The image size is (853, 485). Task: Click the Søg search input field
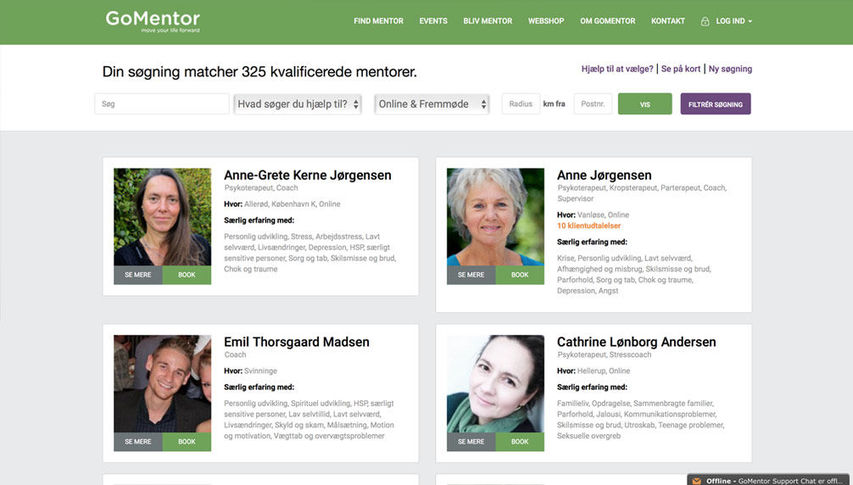(162, 104)
